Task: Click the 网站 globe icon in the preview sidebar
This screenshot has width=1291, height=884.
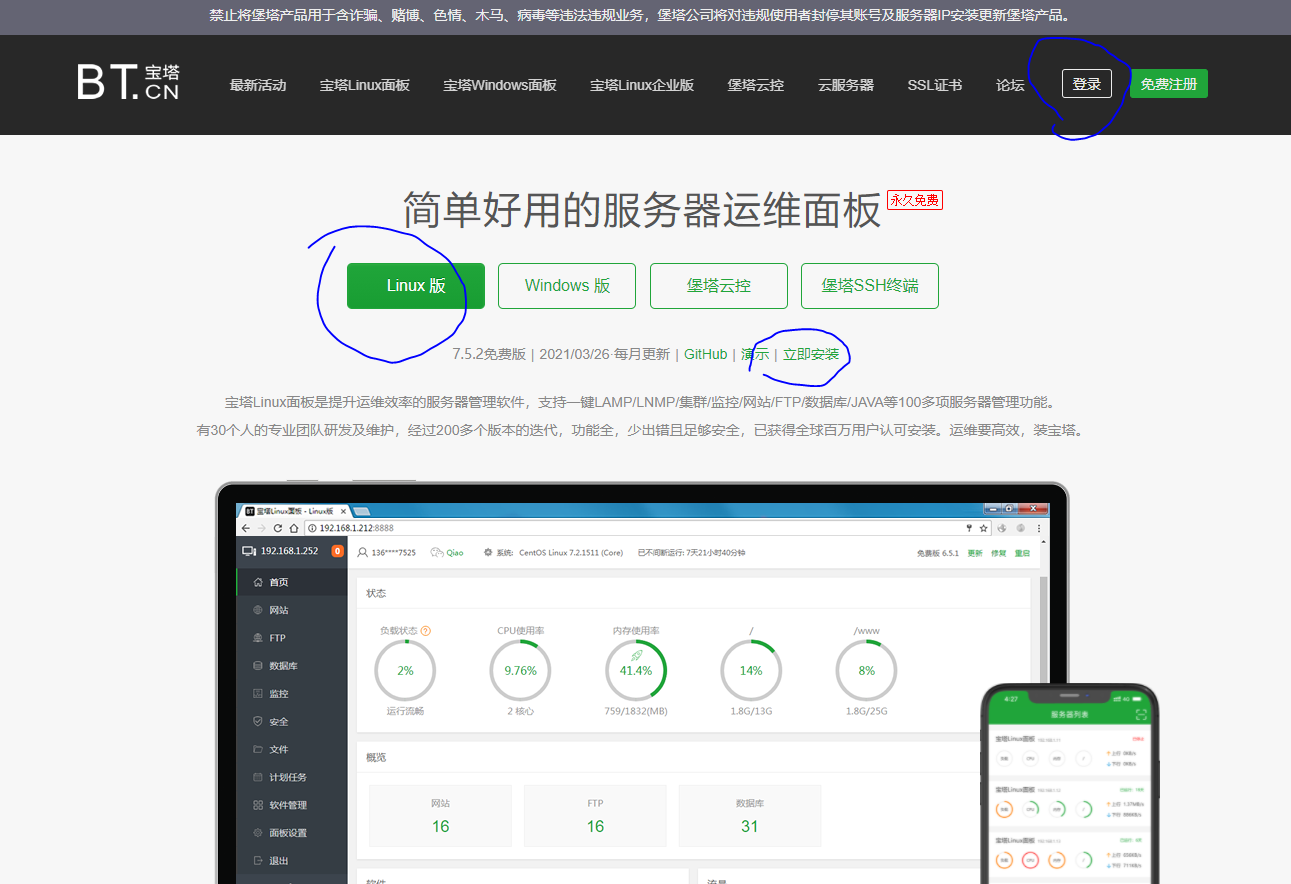Action: tap(258, 610)
